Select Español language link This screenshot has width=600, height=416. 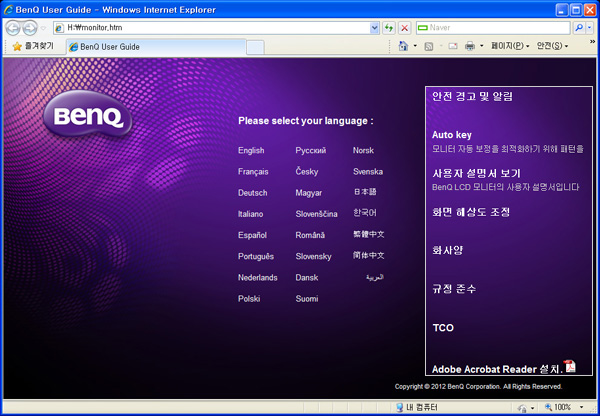pyautogui.click(x=252, y=235)
